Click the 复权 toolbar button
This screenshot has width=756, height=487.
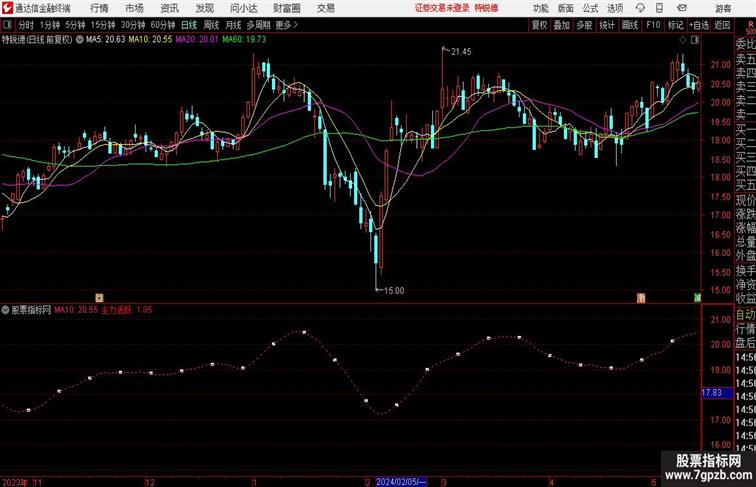[539, 25]
